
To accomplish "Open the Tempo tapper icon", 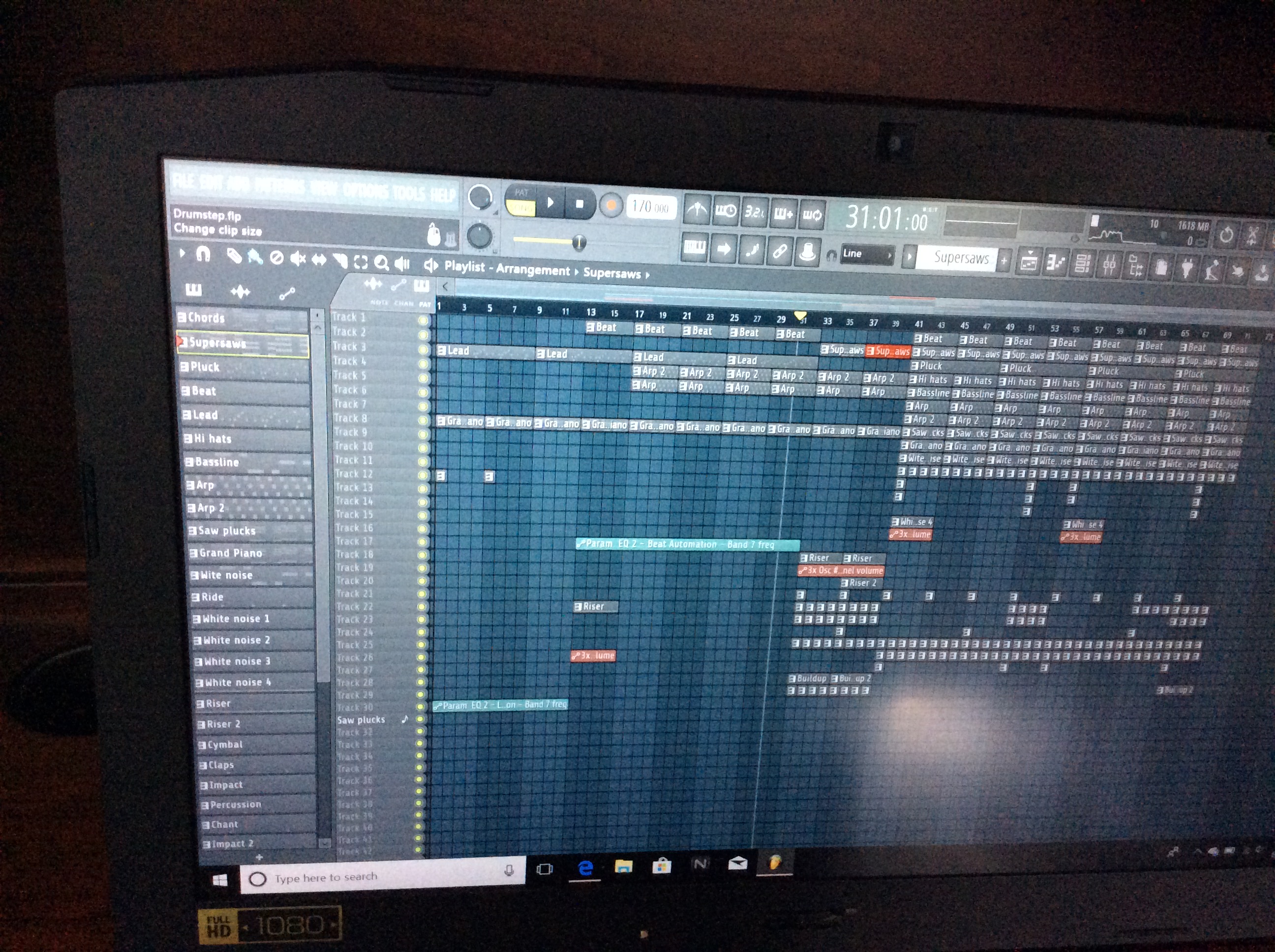I will [x=1212, y=270].
